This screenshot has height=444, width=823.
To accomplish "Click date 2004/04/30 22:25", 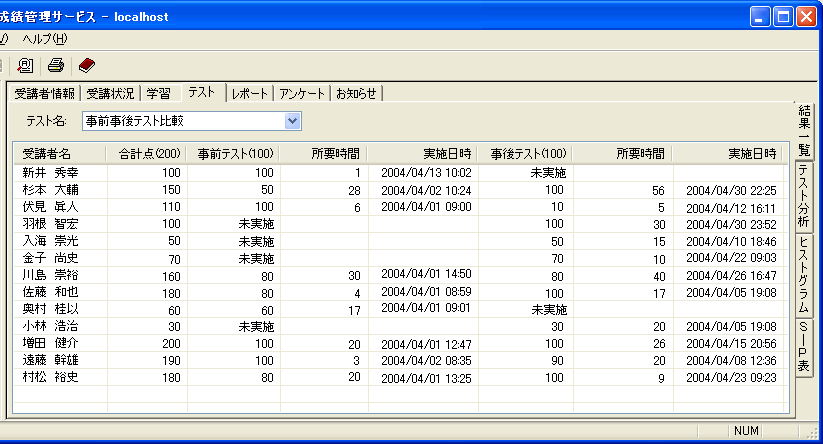I will pyautogui.click(x=731, y=191).
